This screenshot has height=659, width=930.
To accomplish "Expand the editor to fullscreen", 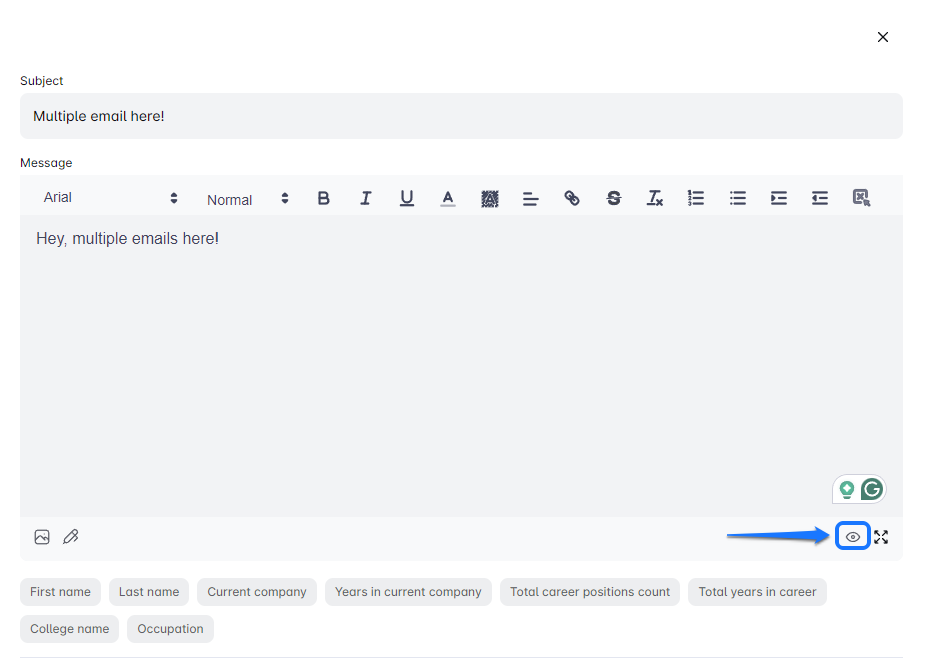I will coord(881,537).
